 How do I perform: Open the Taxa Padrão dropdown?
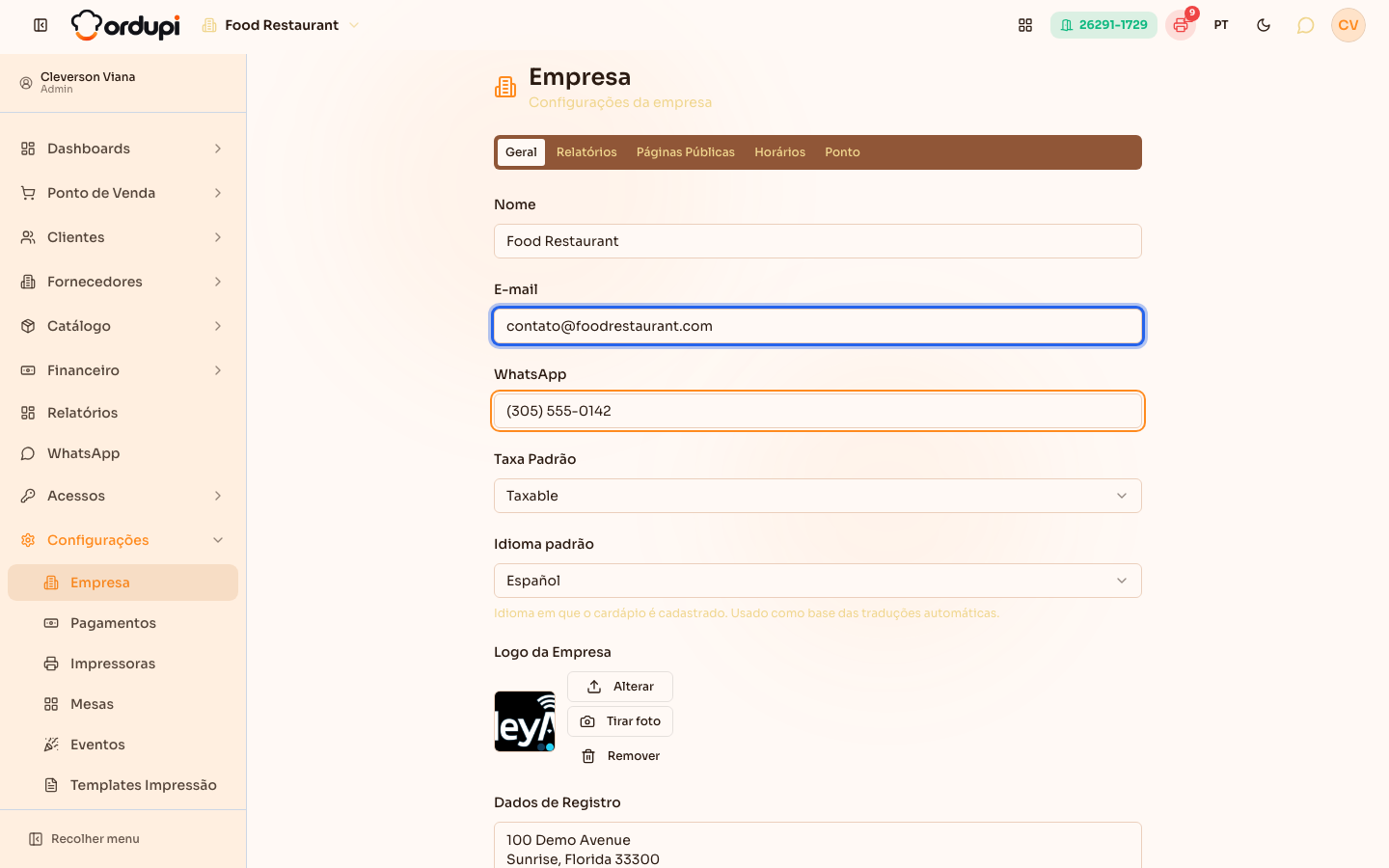[x=818, y=496]
